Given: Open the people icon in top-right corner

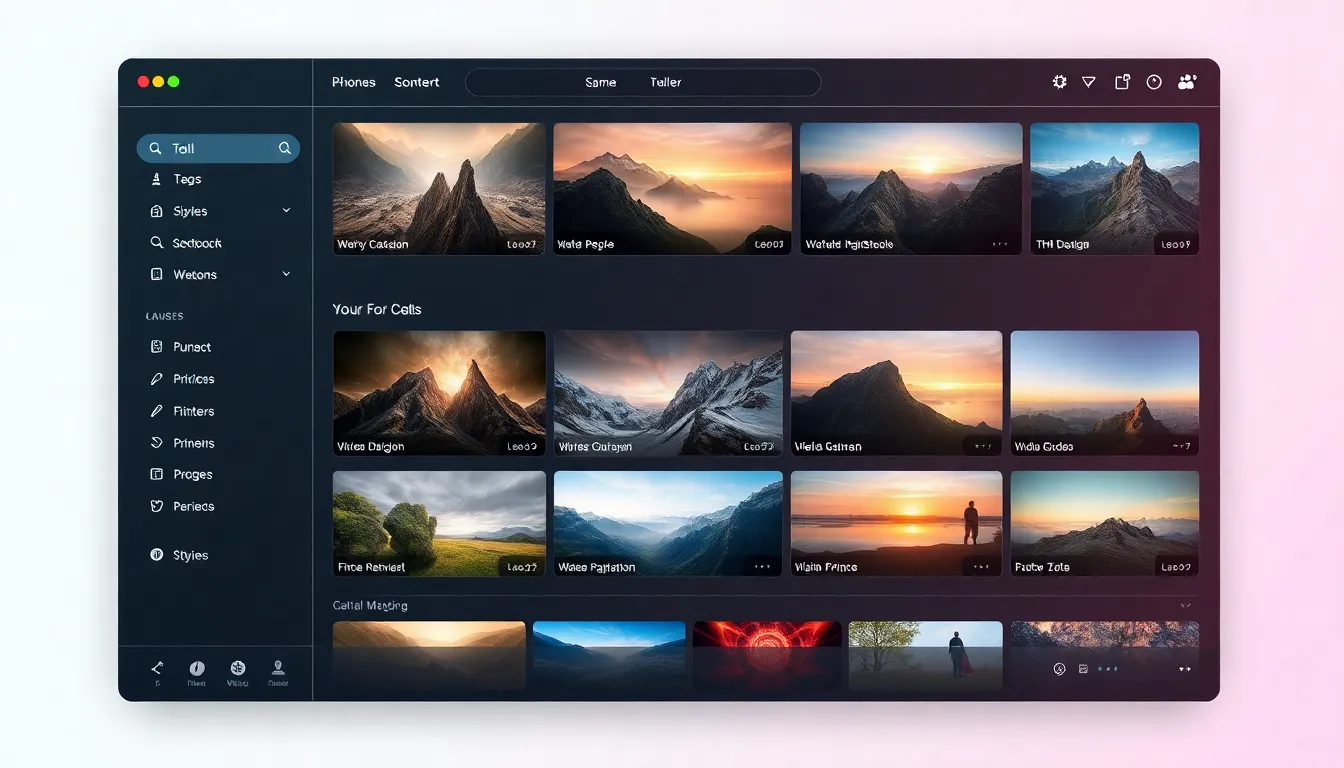Looking at the screenshot, I should (x=1187, y=82).
